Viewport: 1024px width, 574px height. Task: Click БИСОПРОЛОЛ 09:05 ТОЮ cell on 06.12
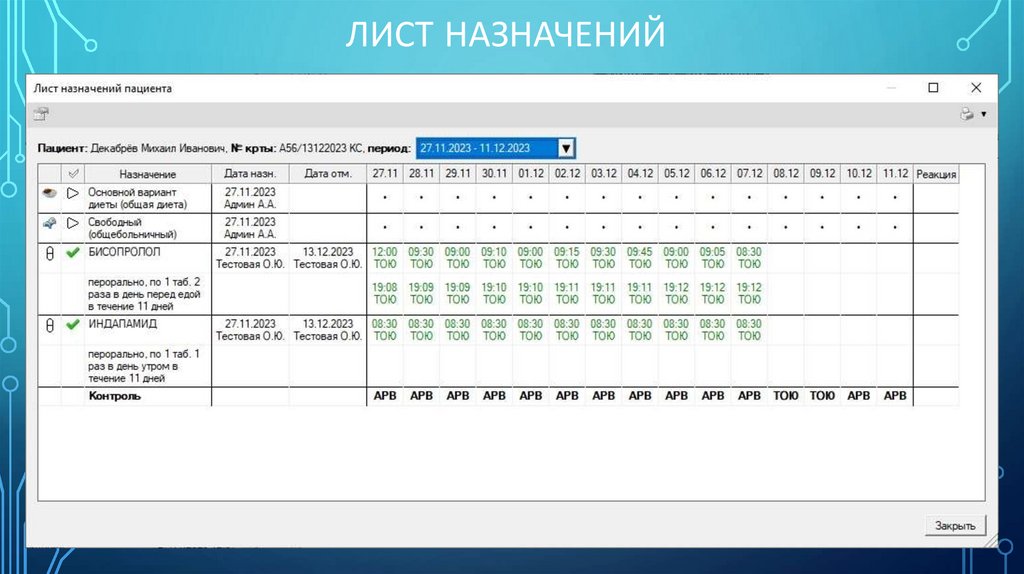[712, 258]
